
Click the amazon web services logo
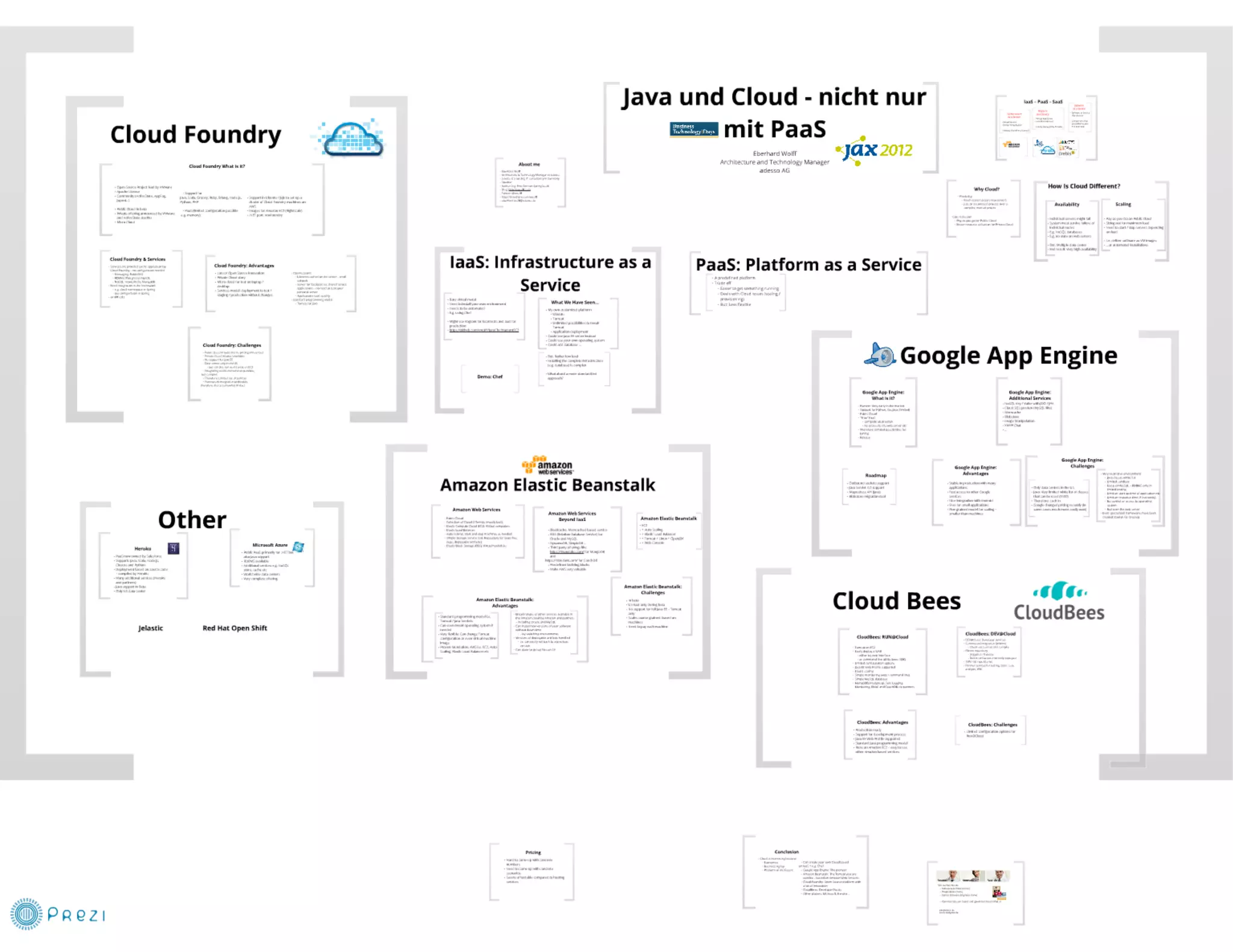click(547, 466)
